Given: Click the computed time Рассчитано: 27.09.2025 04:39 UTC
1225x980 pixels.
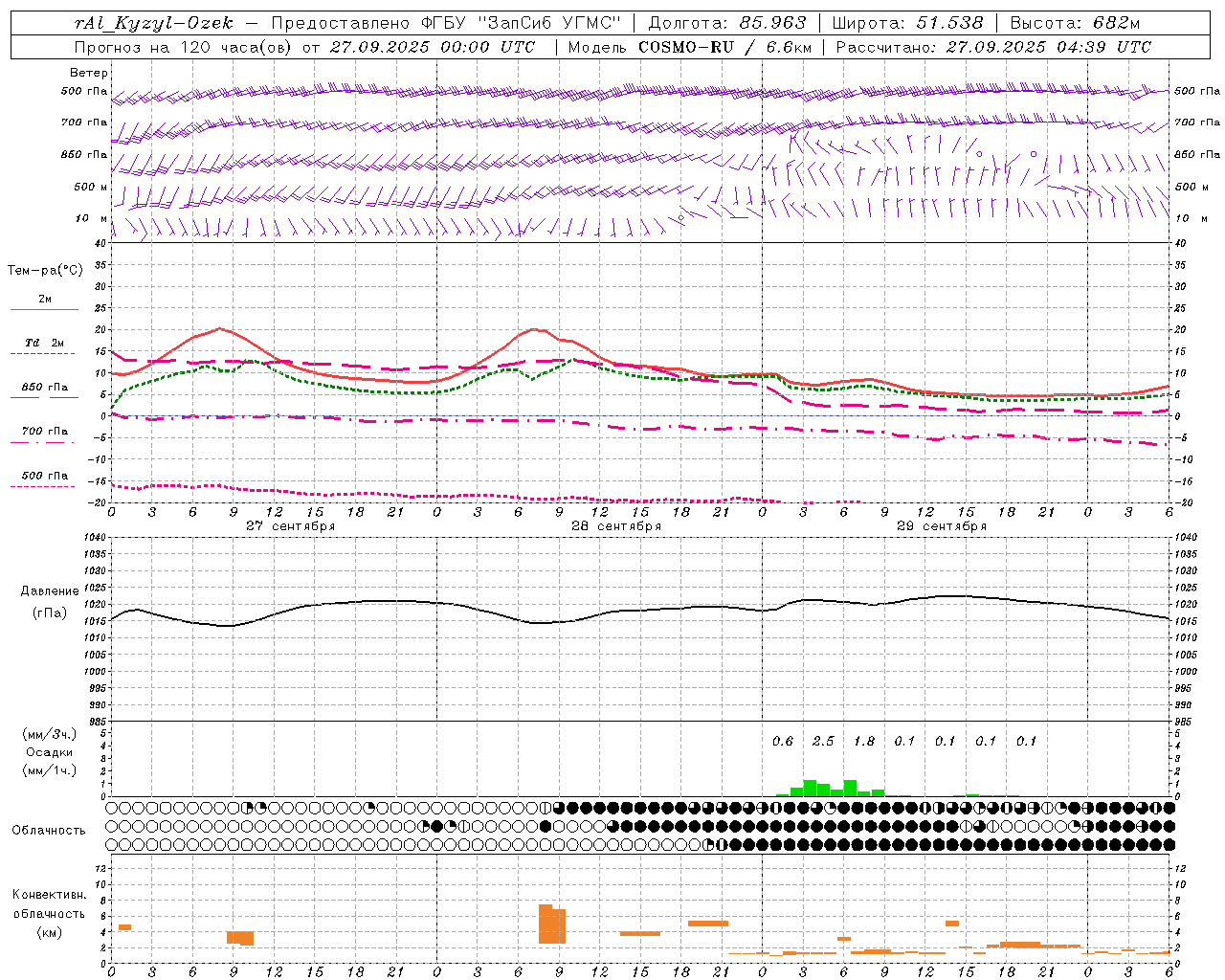Looking at the screenshot, I should (x=993, y=47).
